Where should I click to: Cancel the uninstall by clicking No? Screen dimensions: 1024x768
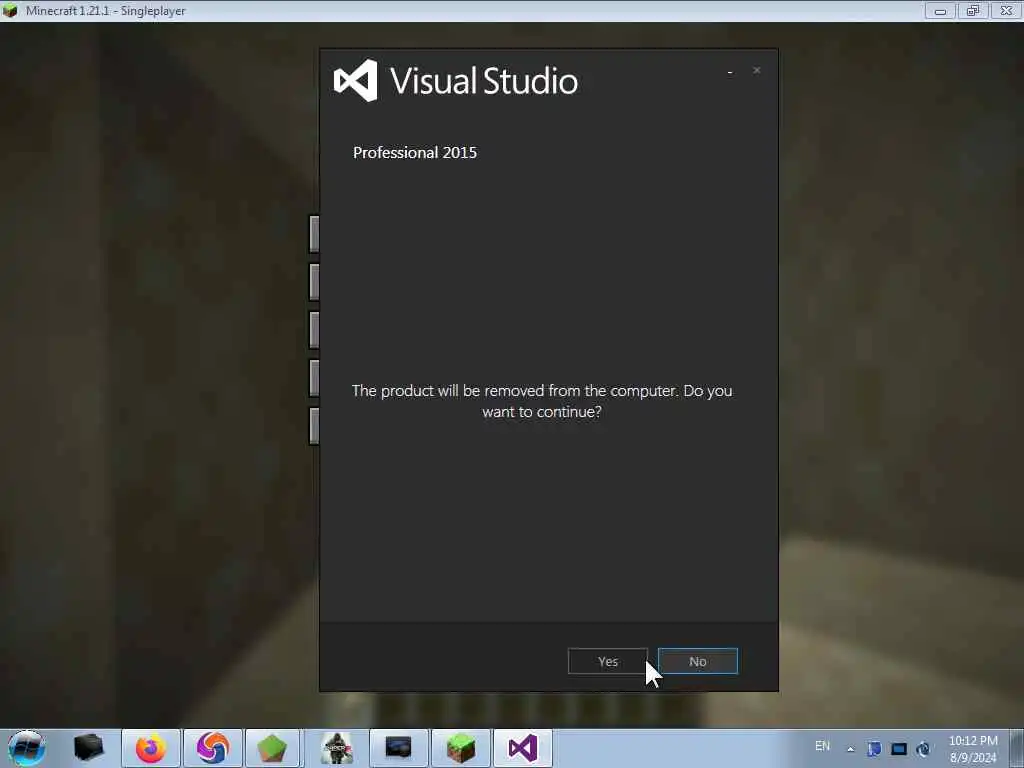tap(697, 661)
